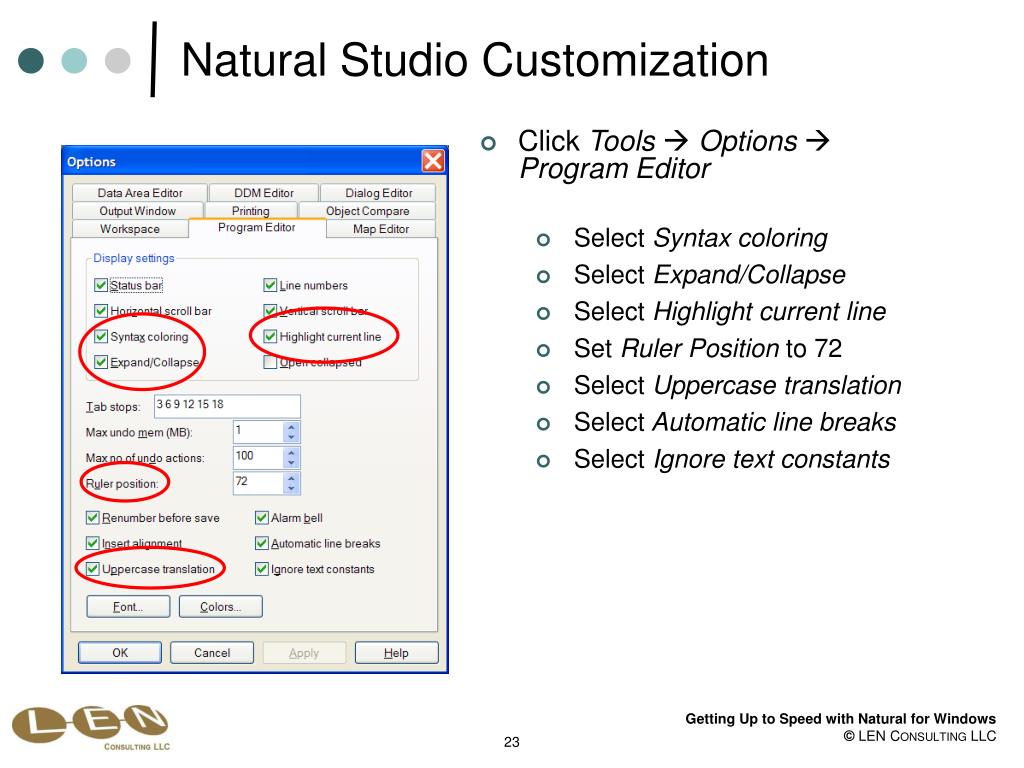Close the Options dialog with the red X
The image size is (1024, 768).
[x=433, y=161]
